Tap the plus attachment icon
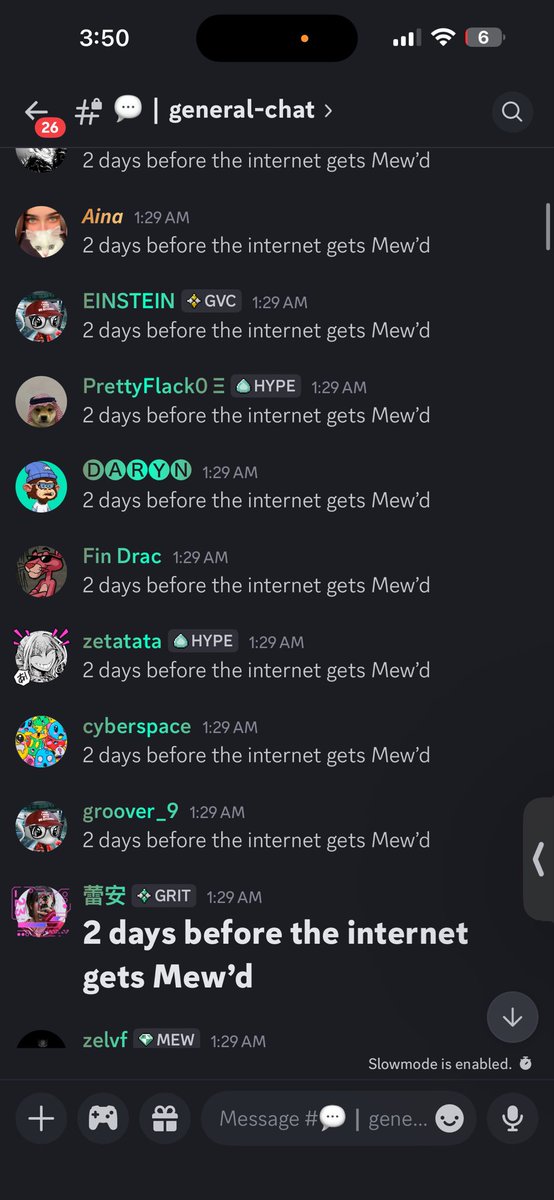Image resolution: width=554 pixels, height=1200 pixels. pyautogui.click(x=41, y=1118)
